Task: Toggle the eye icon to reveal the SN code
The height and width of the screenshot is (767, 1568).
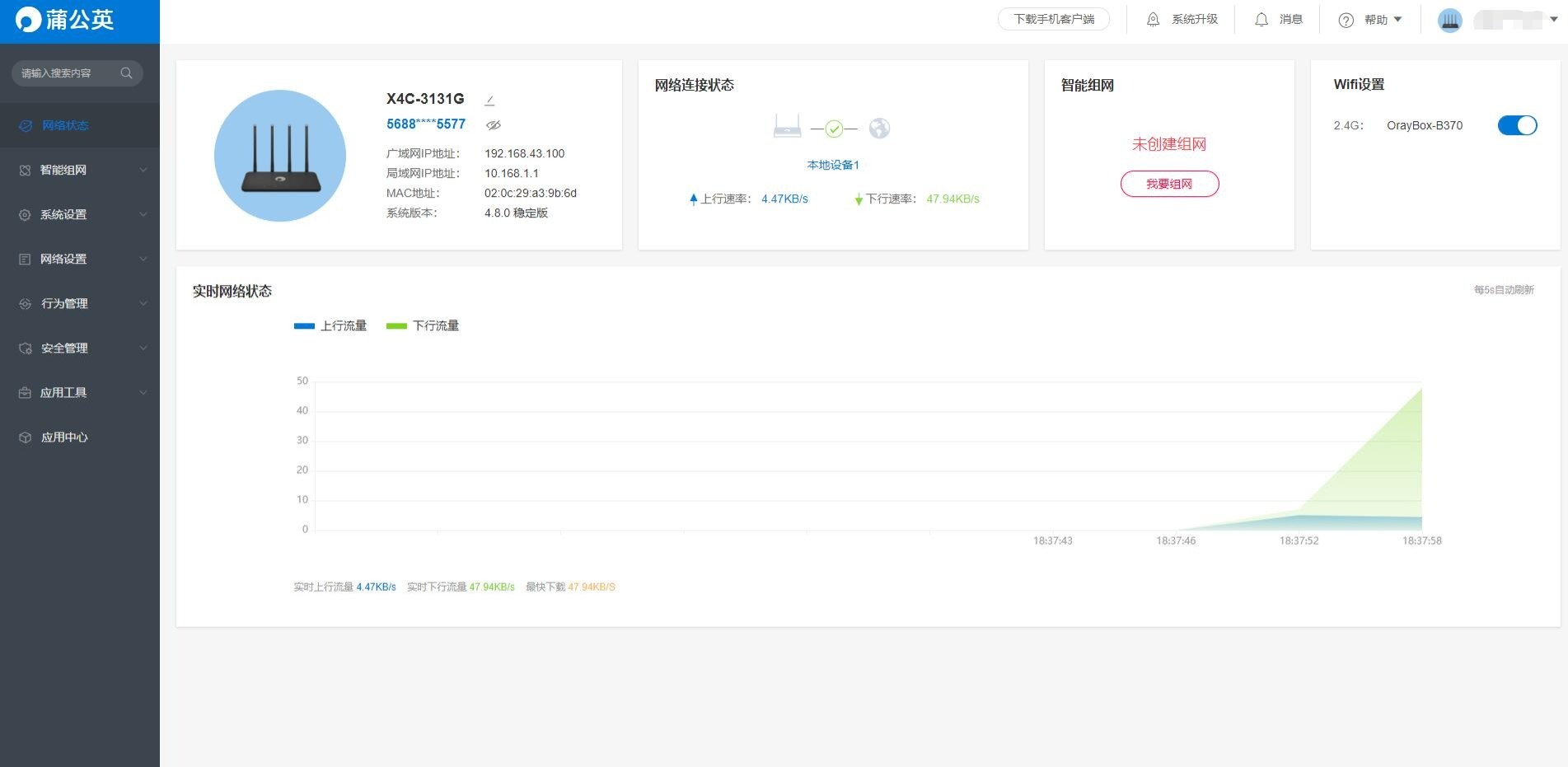Action: 494,125
